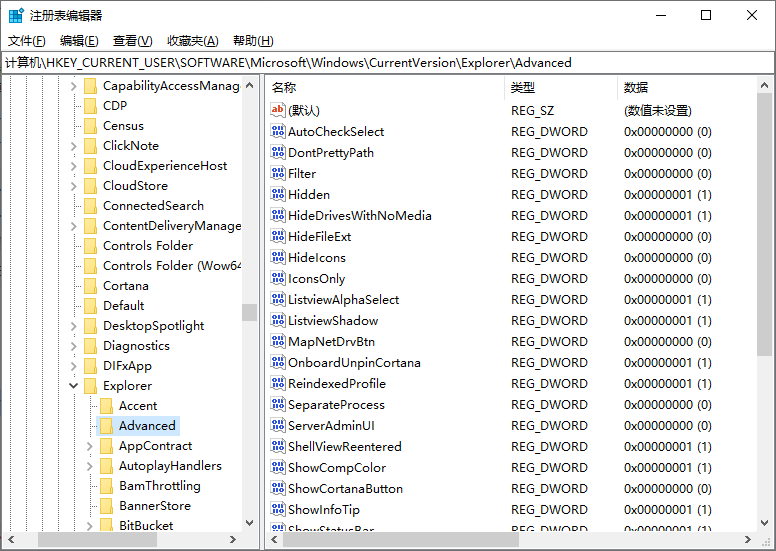Click the DWORD icon beside IconsOnly

pyautogui.click(x=278, y=278)
